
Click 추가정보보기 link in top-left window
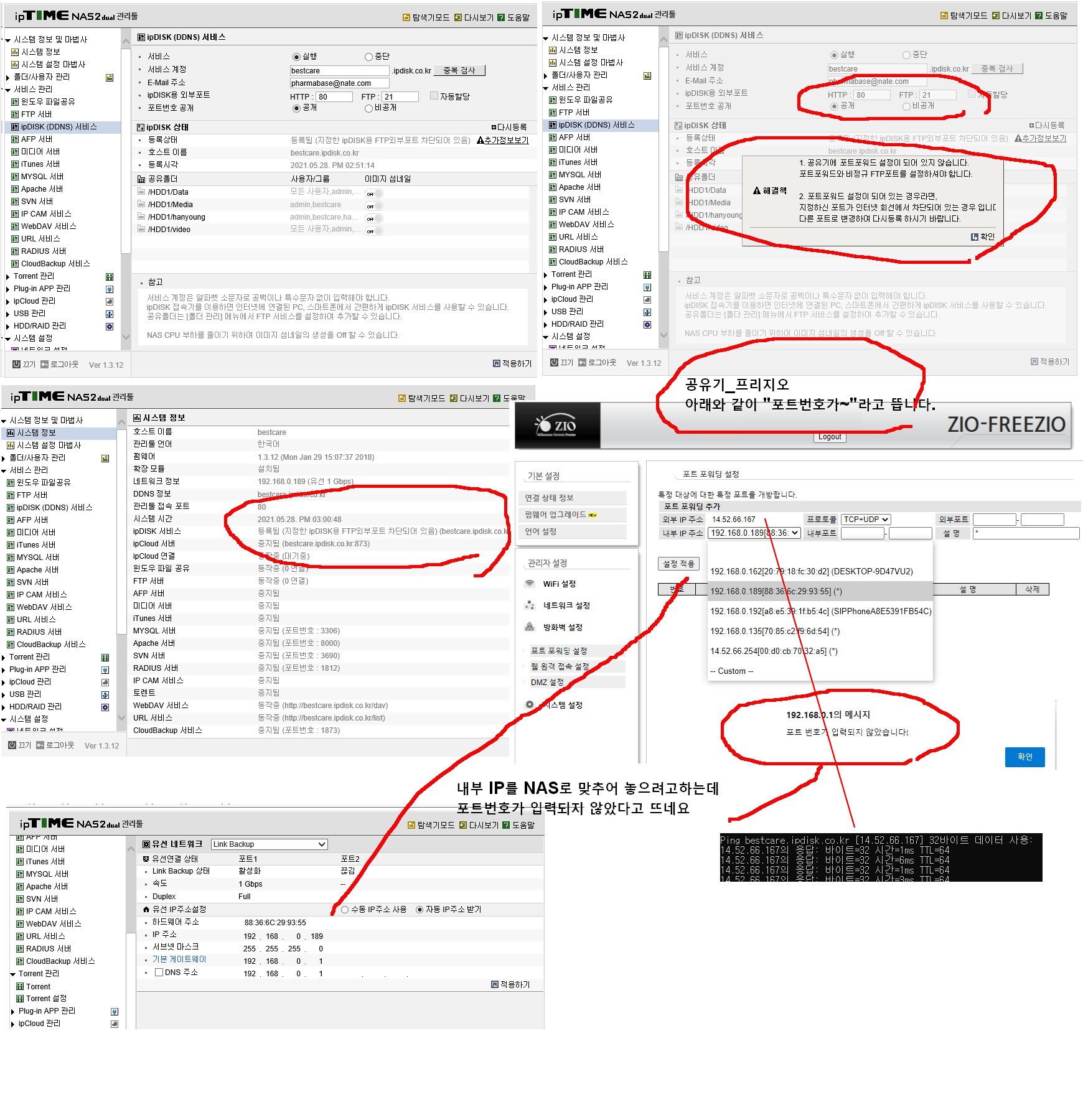503,141
